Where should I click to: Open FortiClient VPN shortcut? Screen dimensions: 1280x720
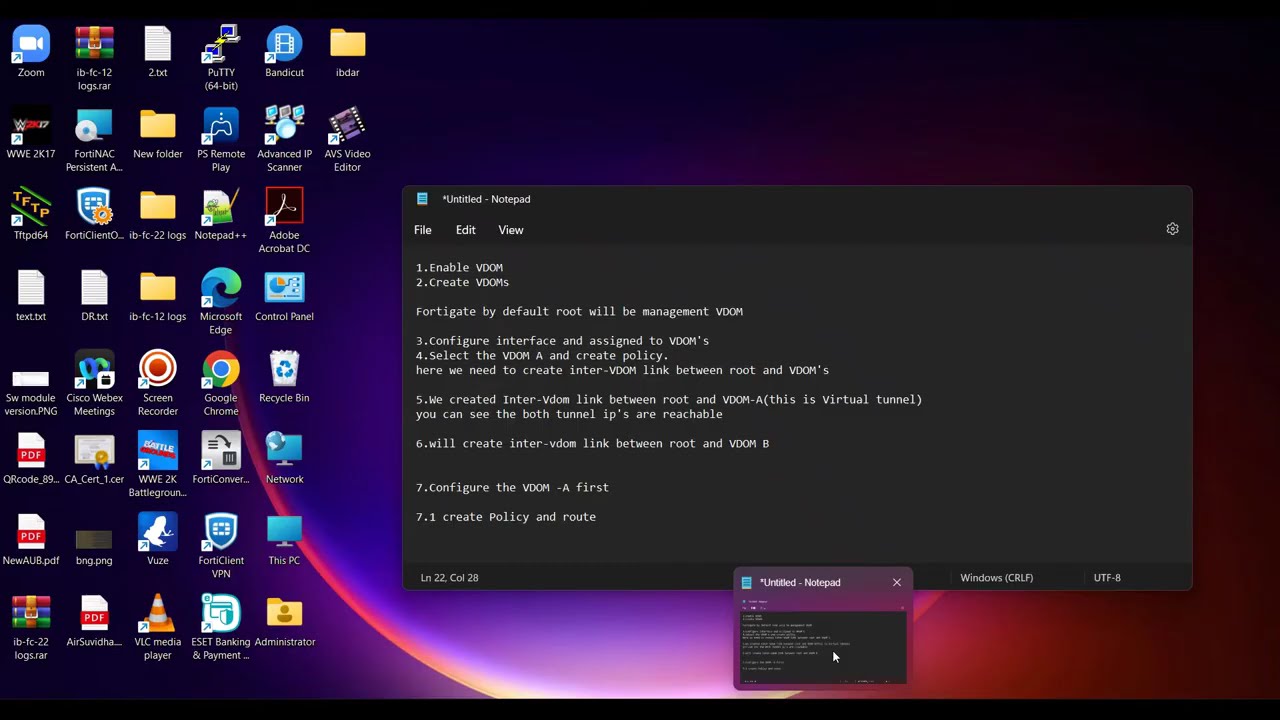pos(221,546)
